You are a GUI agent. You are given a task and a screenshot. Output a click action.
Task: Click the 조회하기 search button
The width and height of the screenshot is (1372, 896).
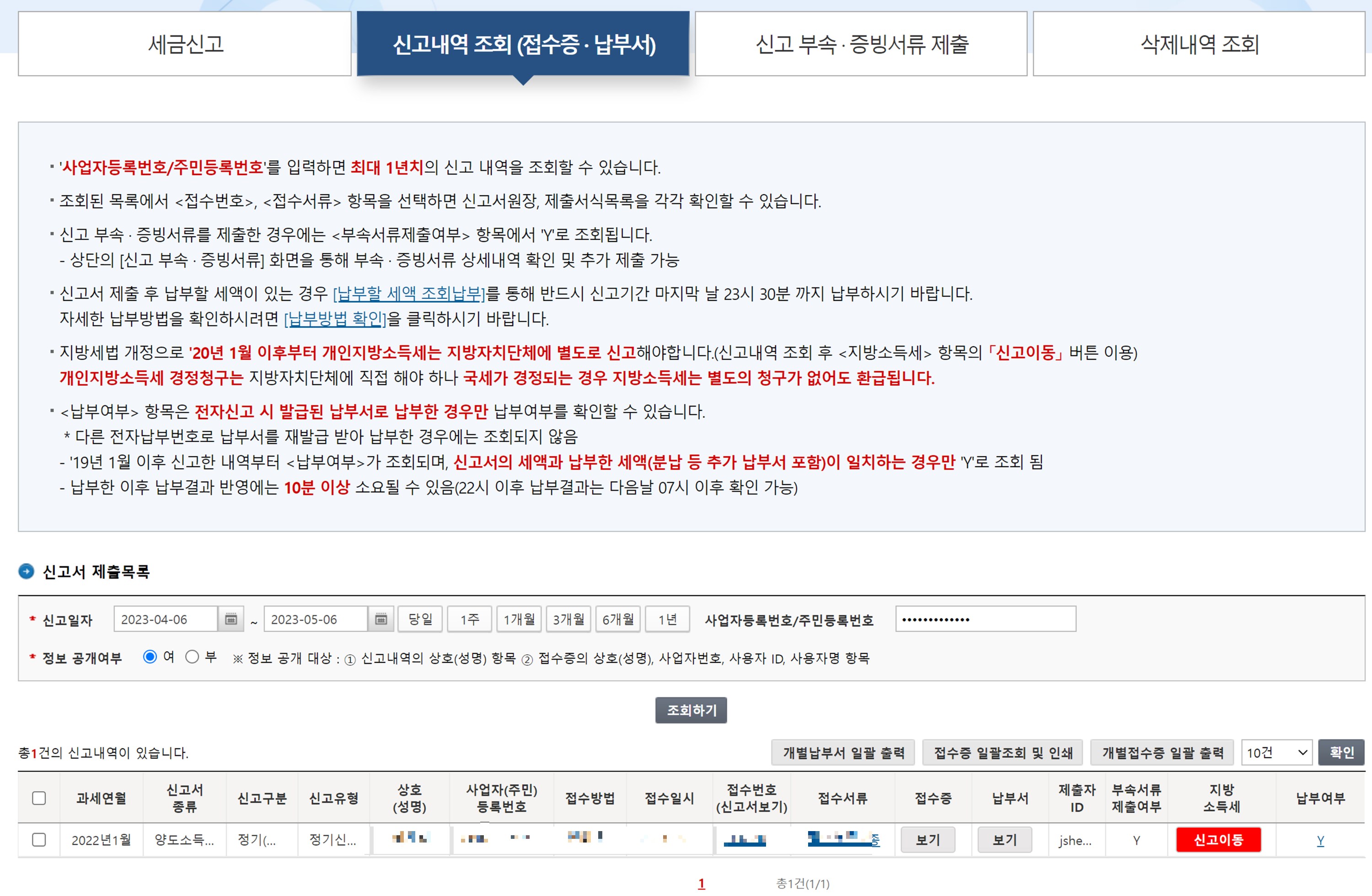[691, 710]
